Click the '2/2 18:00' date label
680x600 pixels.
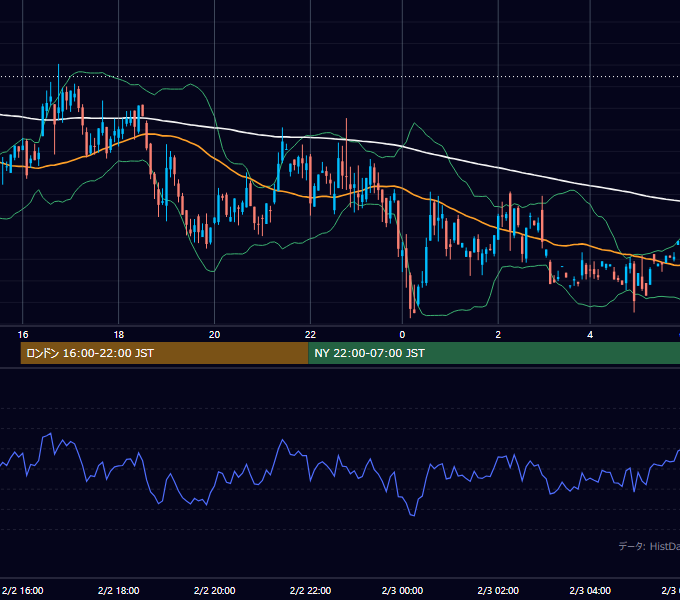118,590
